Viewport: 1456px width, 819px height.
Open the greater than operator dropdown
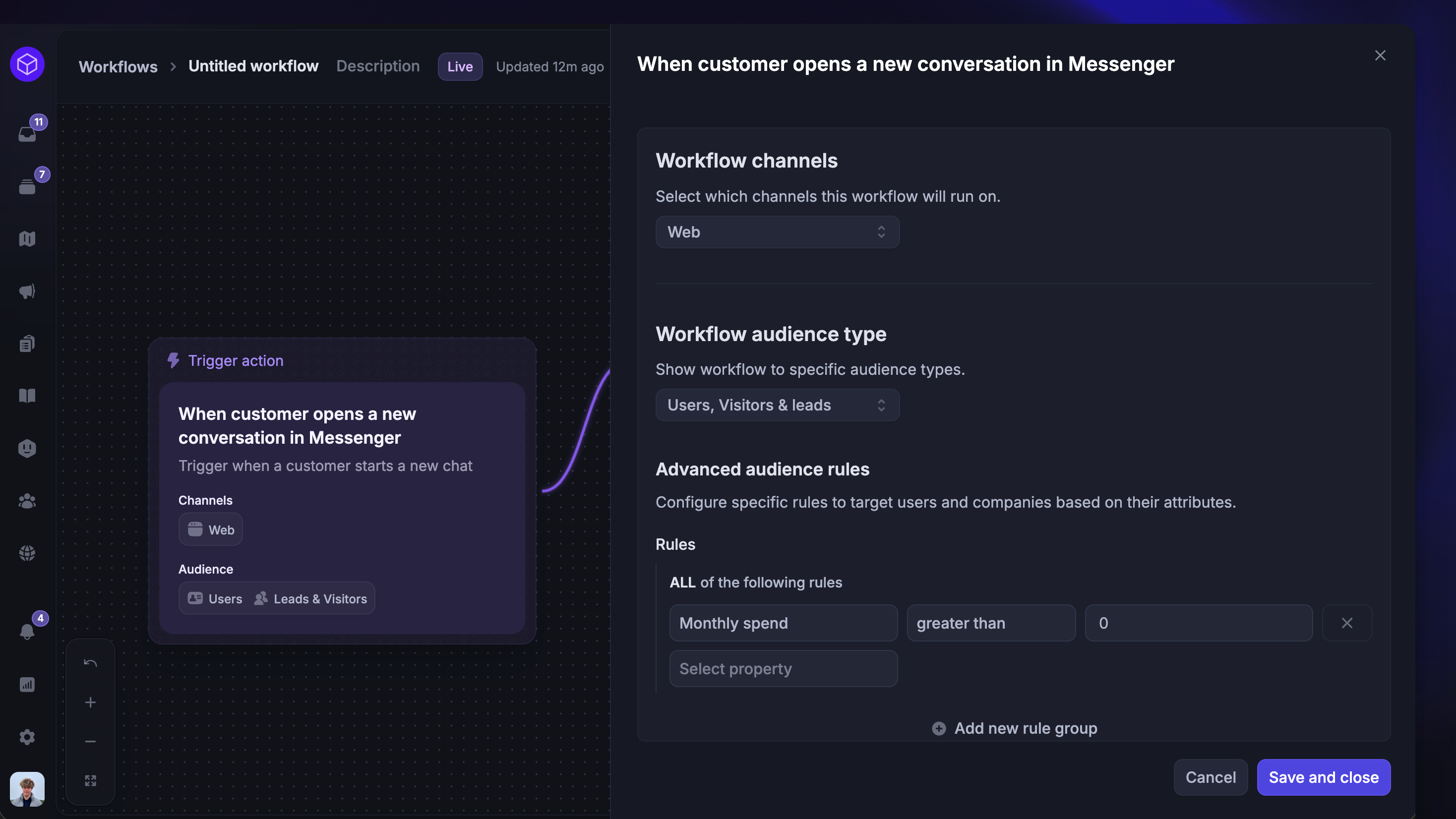pyautogui.click(x=990, y=623)
